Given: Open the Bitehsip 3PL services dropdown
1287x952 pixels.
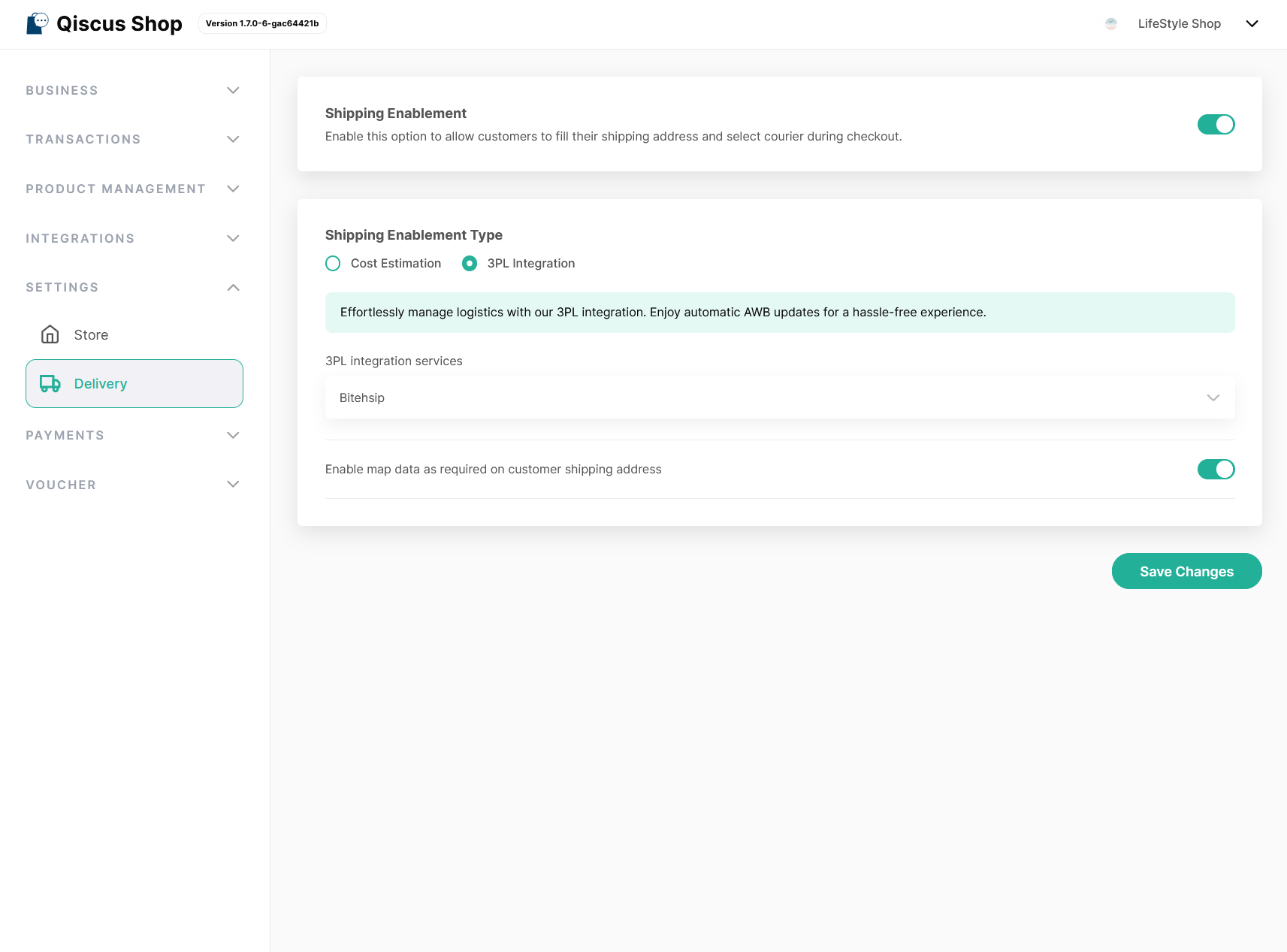Looking at the screenshot, I should 780,397.
